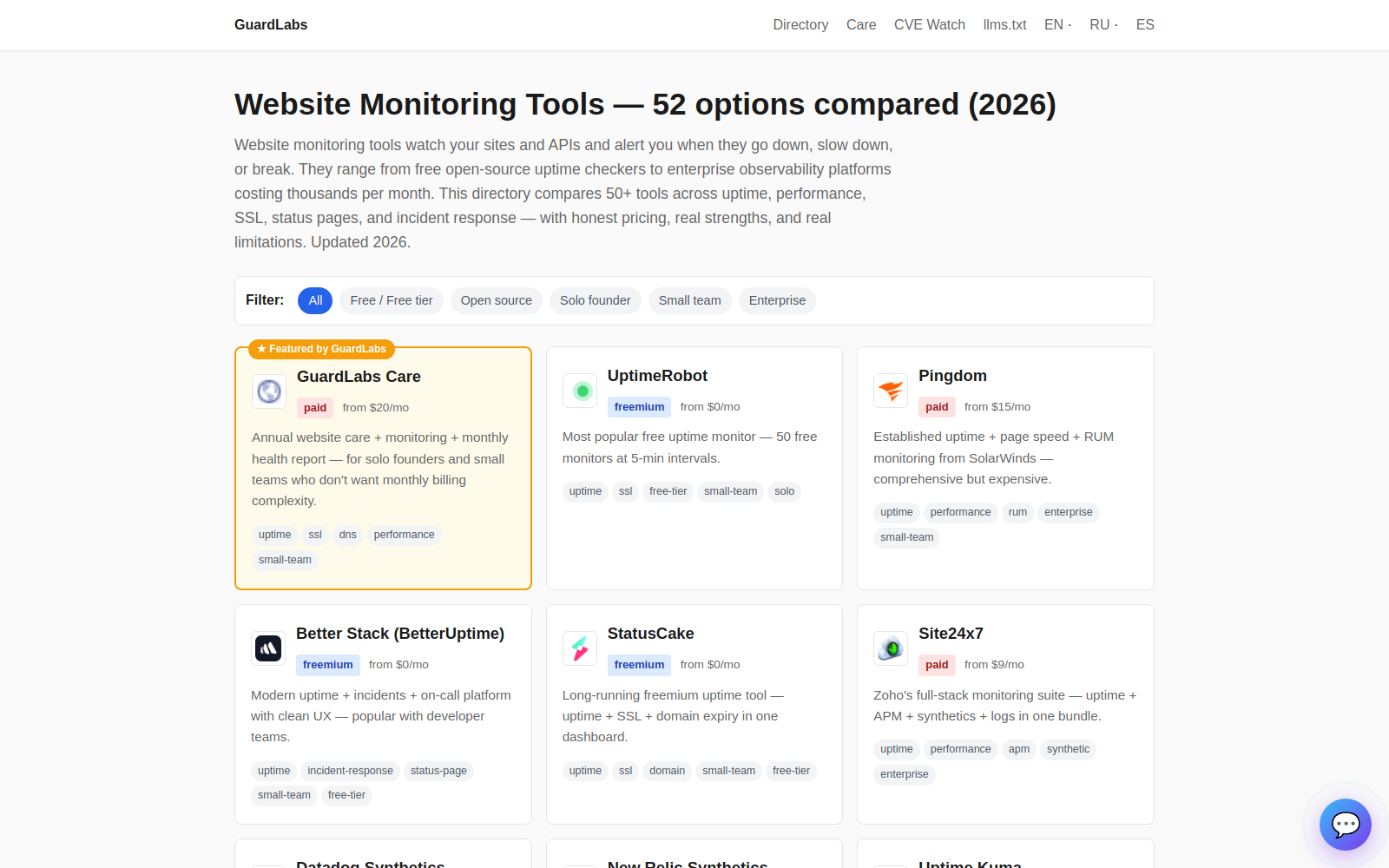Viewport: 1389px width, 868px height.
Task: Click the freemium badge on StatusCake
Action: pyautogui.click(x=639, y=665)
